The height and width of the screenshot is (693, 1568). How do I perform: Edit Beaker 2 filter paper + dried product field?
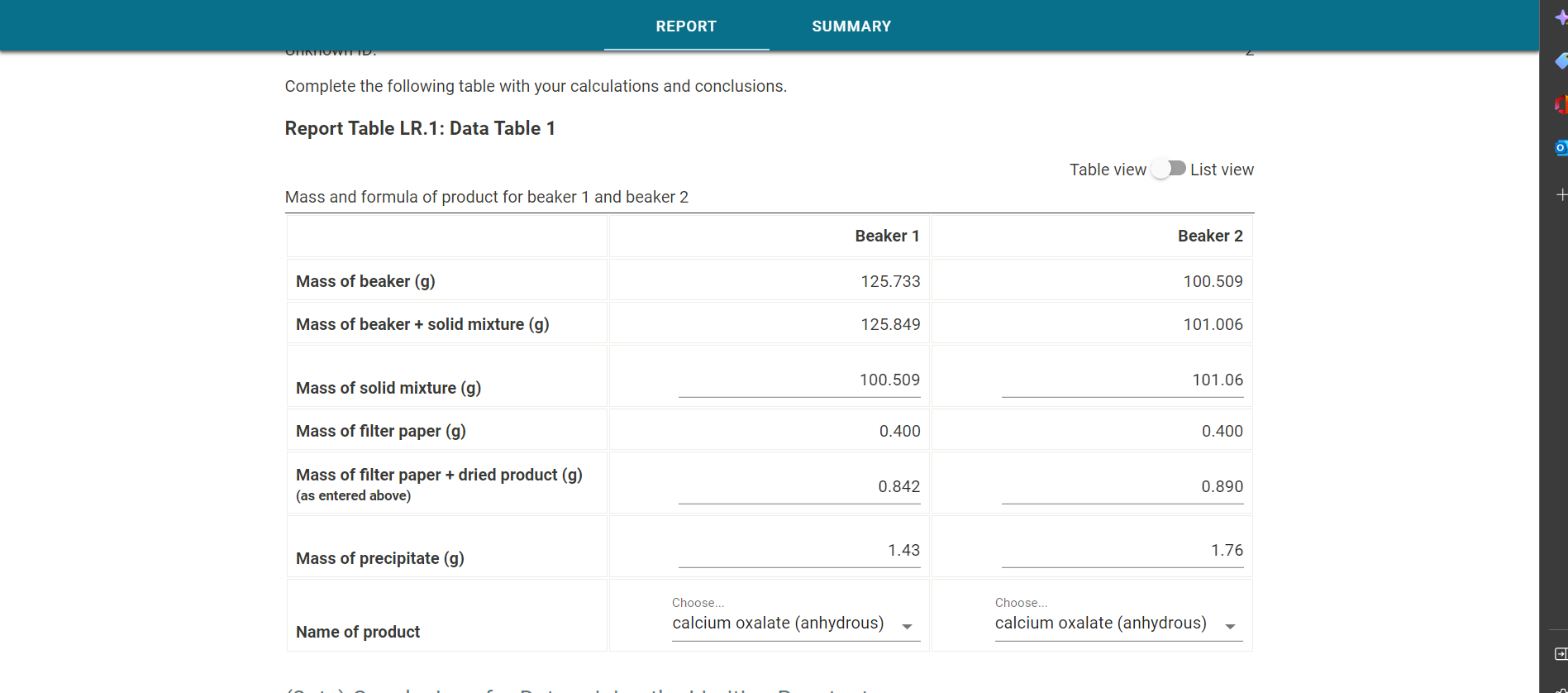(1122, 487)
